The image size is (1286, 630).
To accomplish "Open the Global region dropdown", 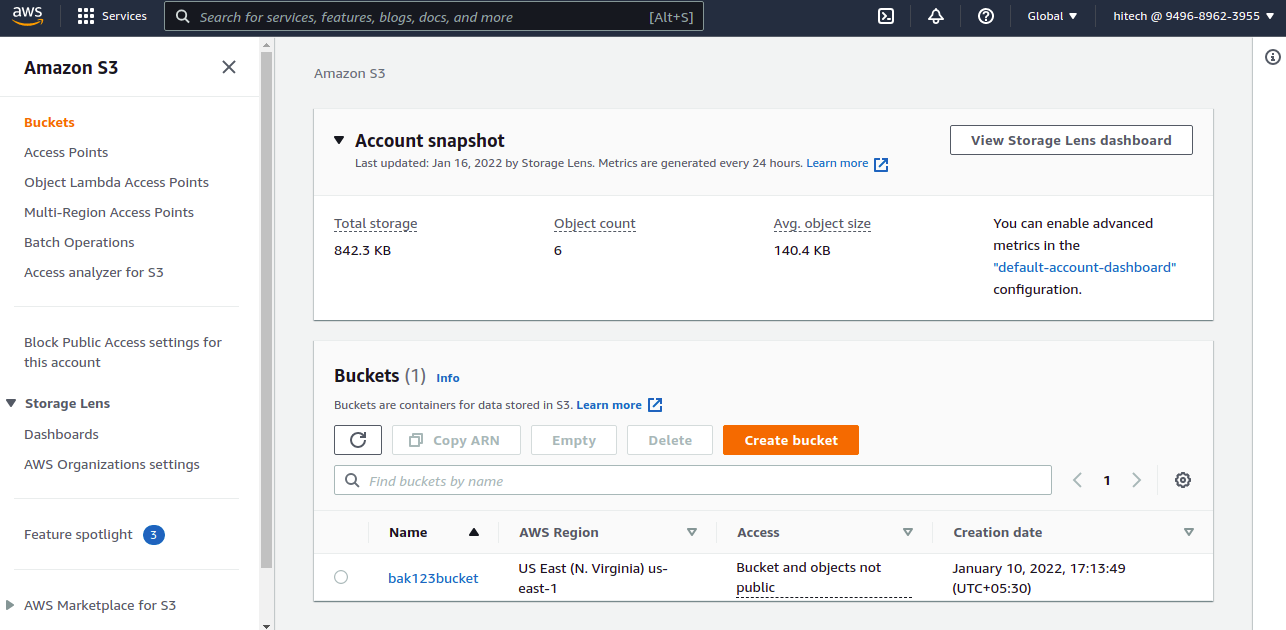I will (x=1052, y=16).
